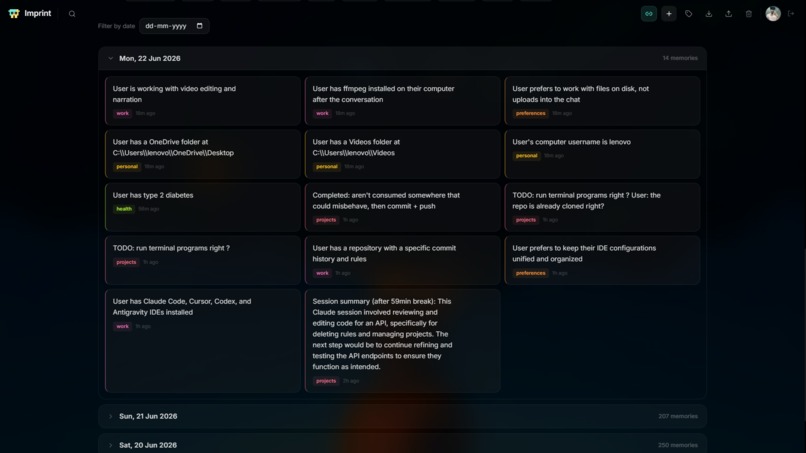Screen dimensions: 806x453
Task: Click the logout icon
Action: click(x=791, y=14)
